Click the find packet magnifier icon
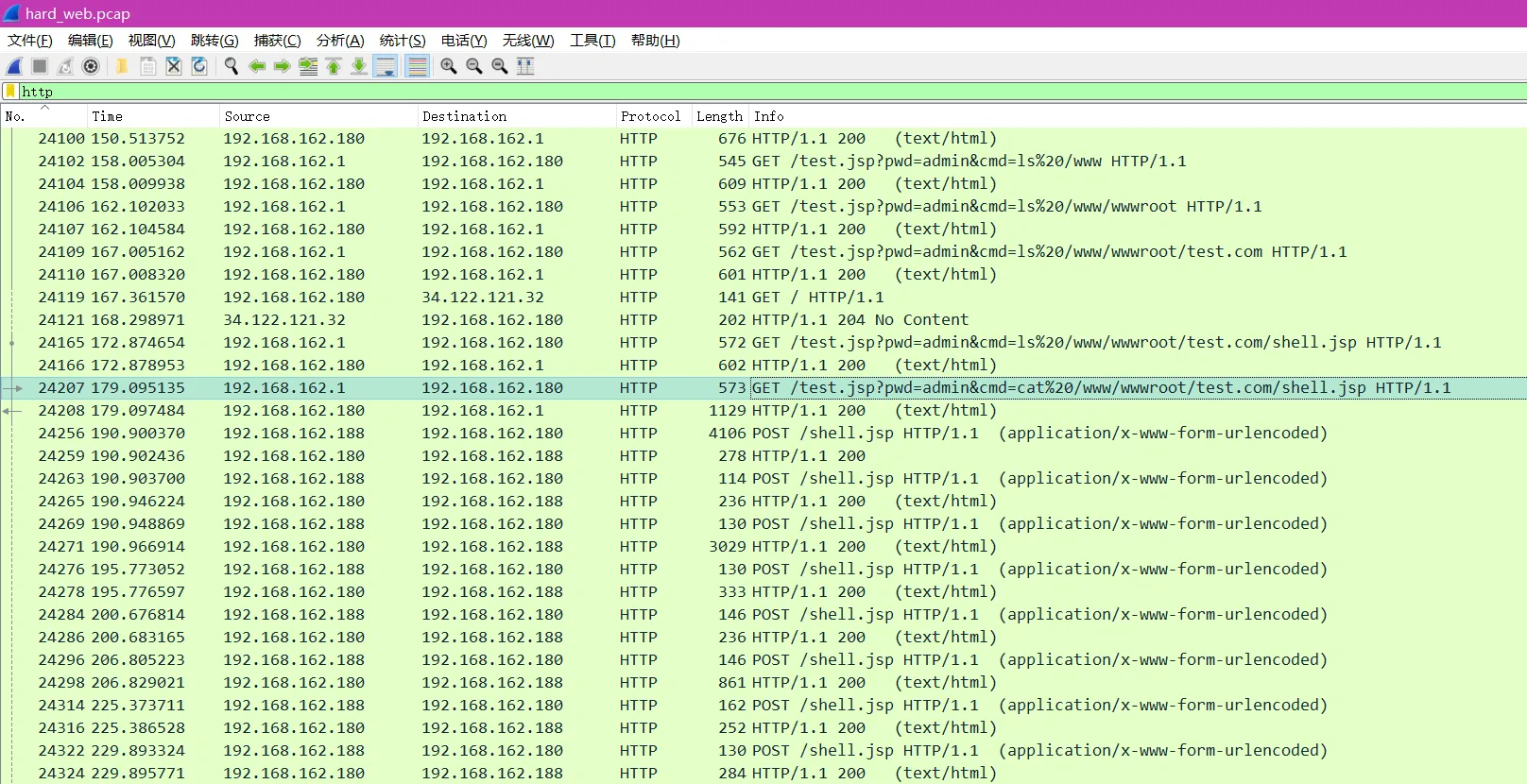This screenshot has width=1527, height=784. click(x=231, y=66)
